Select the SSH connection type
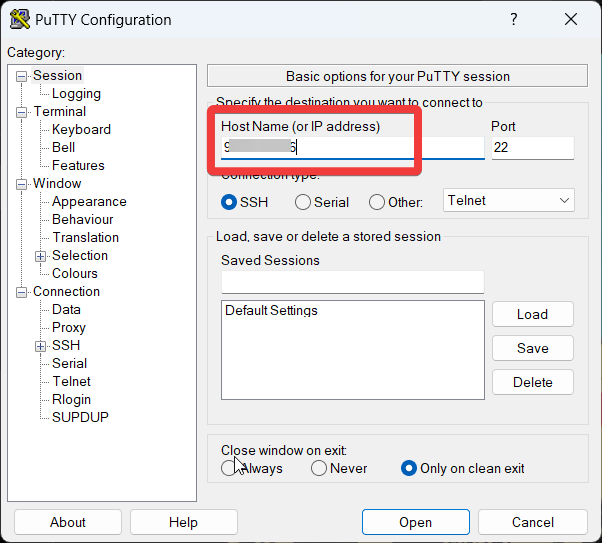 (230, 202)
